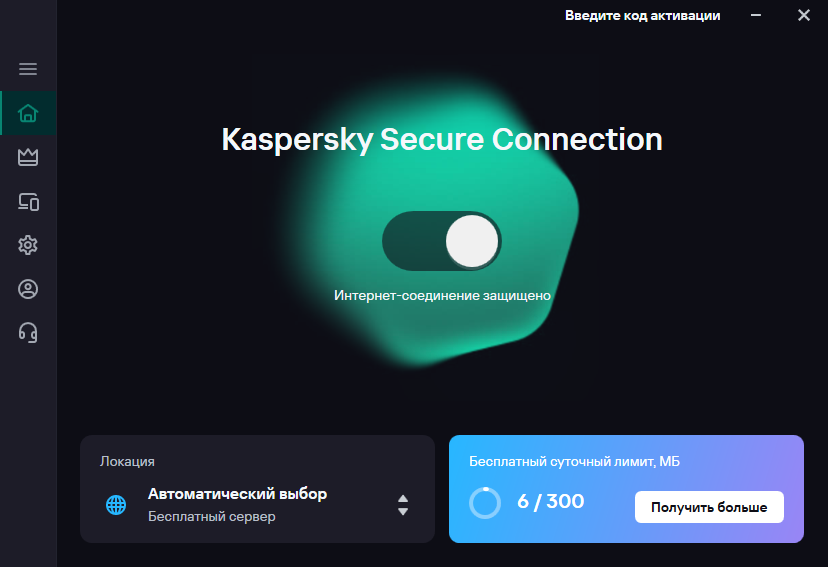Click the globe icon in the Локация card
Image resolution: width=828 pixels, height=567 pixels.
tap(116, 505)
